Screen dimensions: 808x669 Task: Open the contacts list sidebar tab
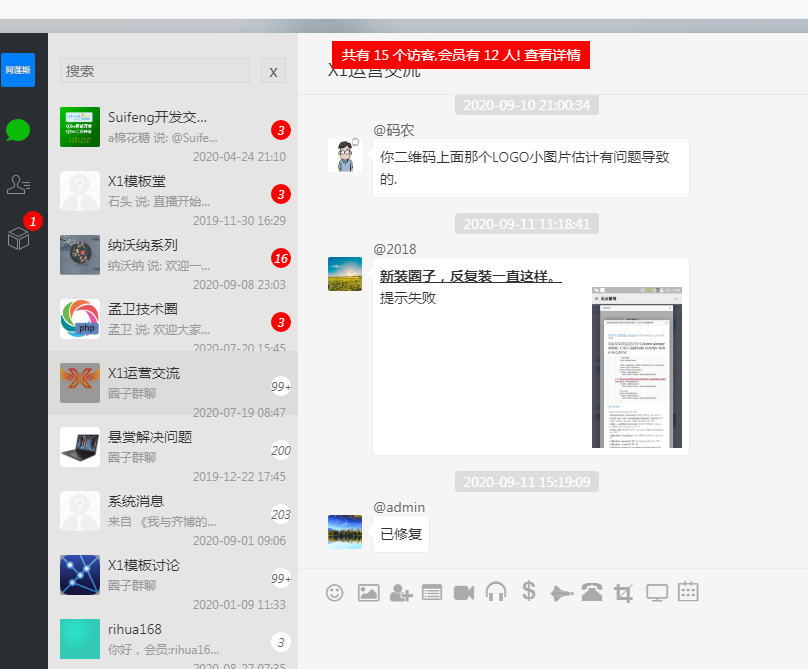coord(18,184)
